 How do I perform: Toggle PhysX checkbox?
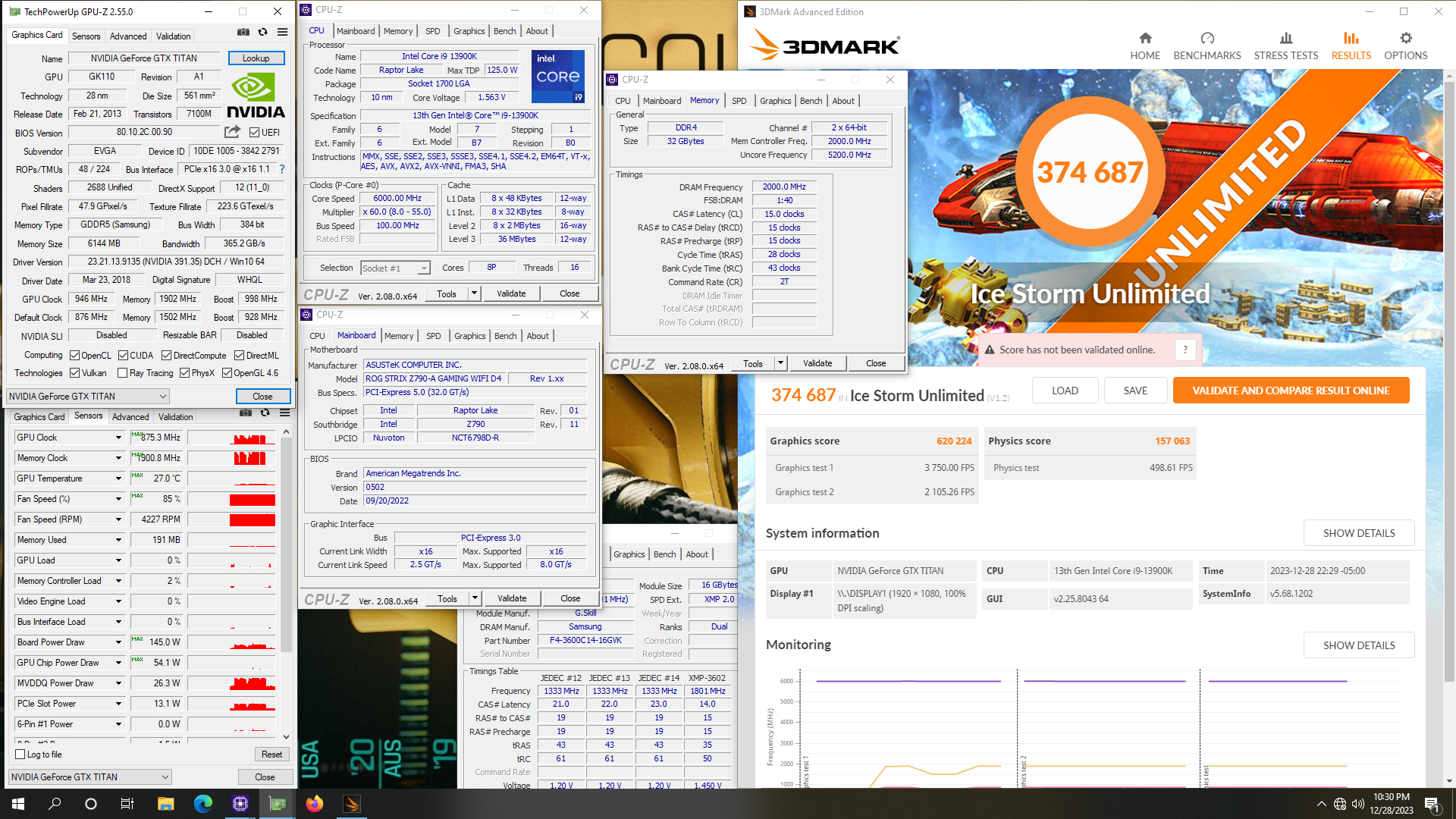tap(184, 372)
